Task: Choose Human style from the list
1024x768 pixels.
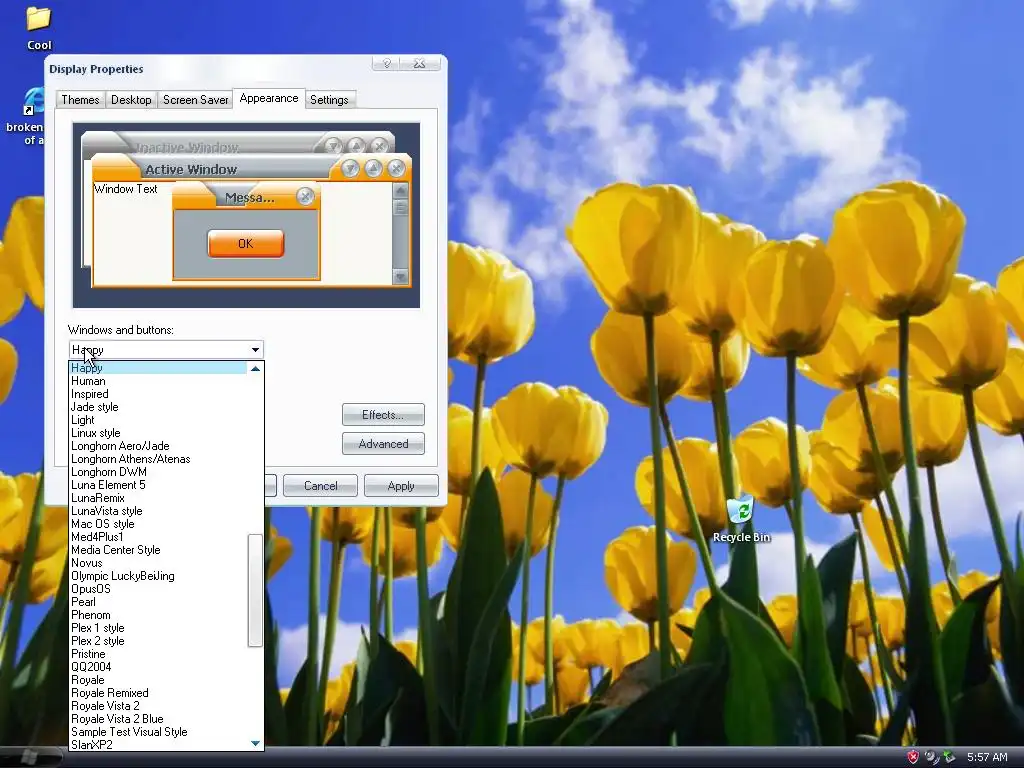Action: [x=158, y=381]
